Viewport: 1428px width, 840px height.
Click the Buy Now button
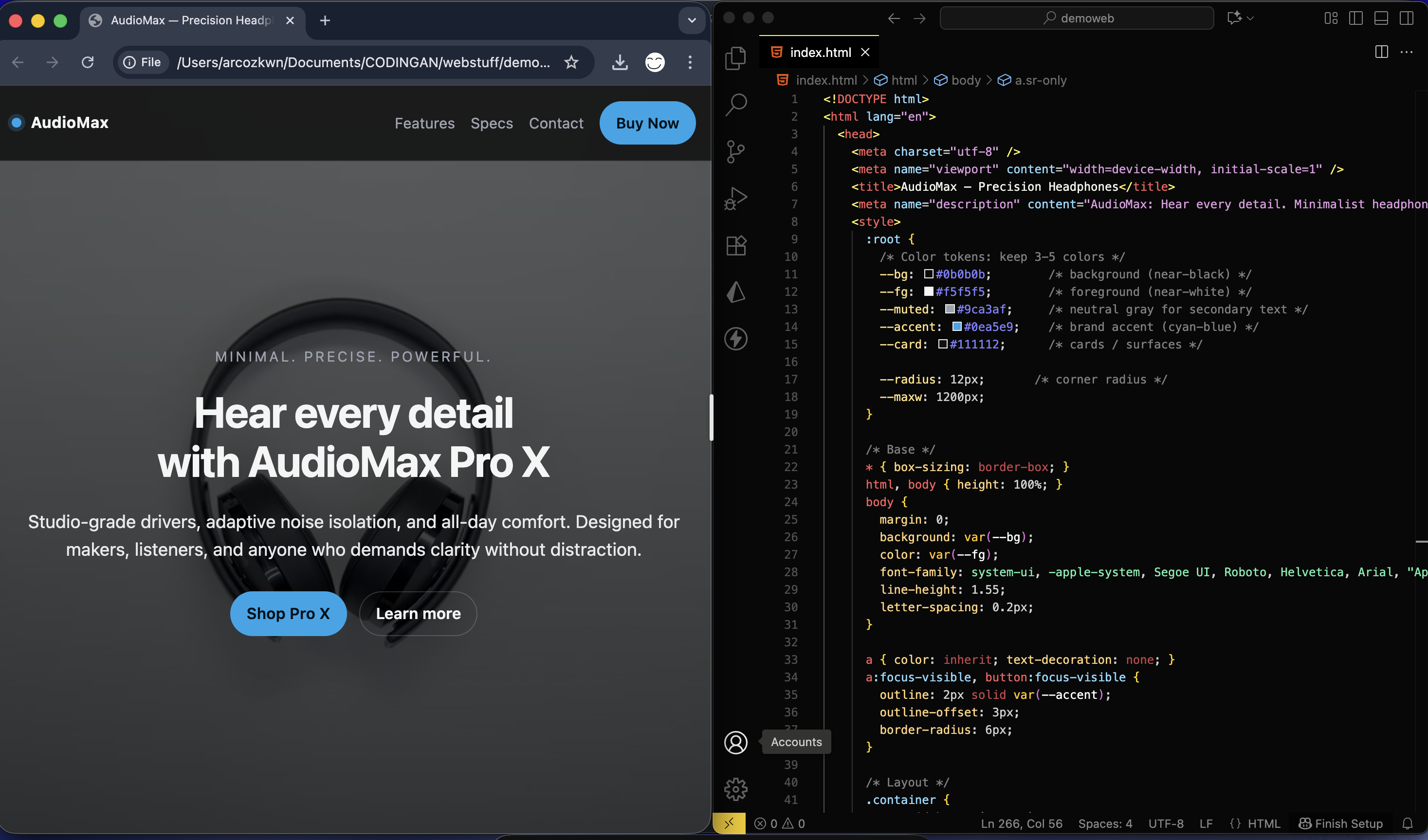tap(647, 123)
